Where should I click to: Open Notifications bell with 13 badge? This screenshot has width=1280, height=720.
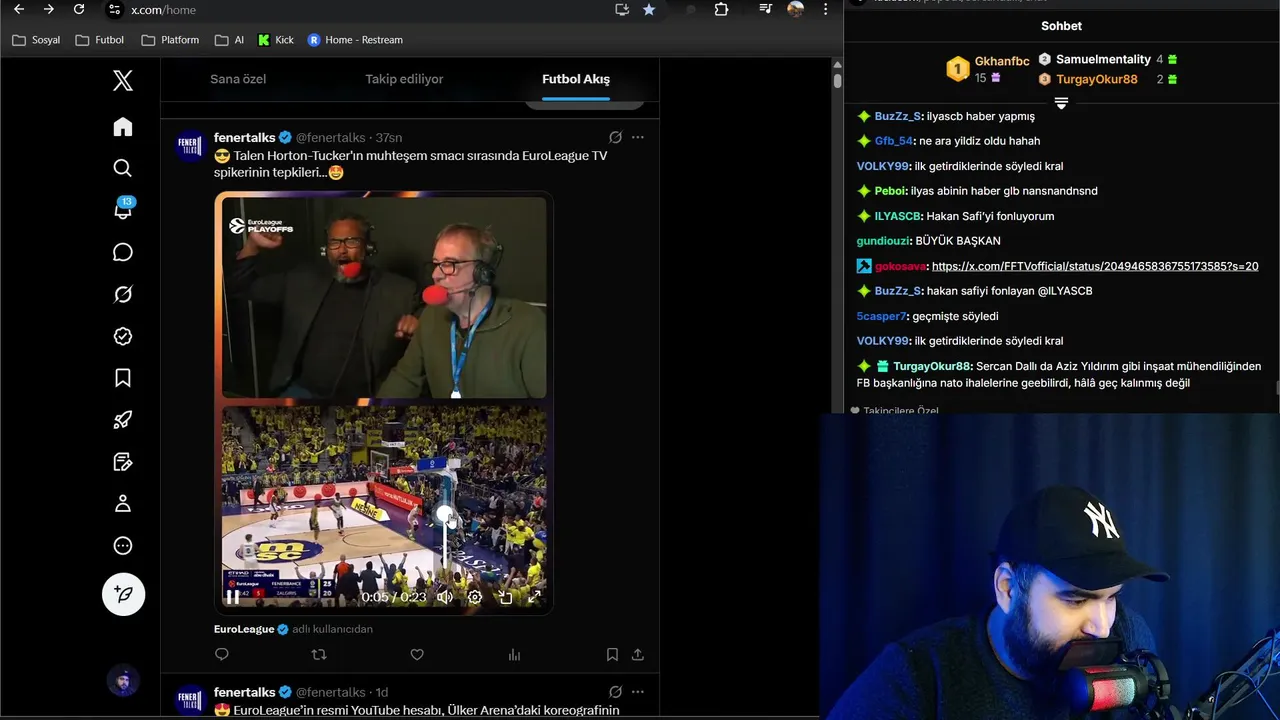(123, 209)
